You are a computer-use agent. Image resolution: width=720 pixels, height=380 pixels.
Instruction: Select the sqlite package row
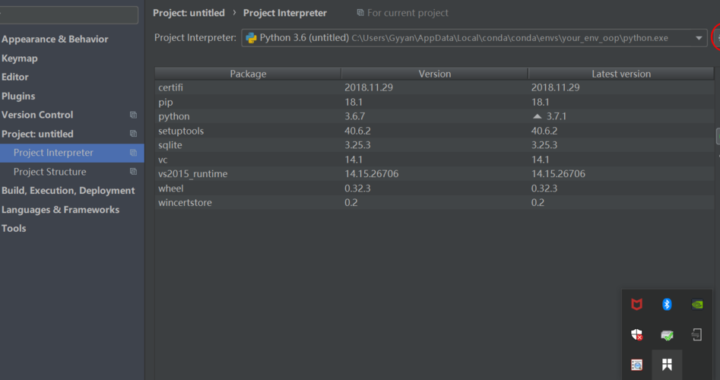pyautogui.click(x=434, y=145)
